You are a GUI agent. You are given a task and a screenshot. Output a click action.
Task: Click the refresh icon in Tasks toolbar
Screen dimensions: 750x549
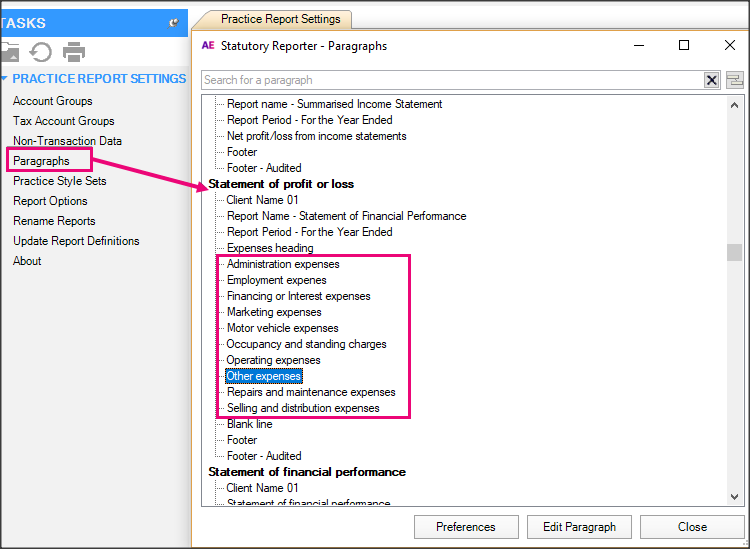click(x=41, y=52)
